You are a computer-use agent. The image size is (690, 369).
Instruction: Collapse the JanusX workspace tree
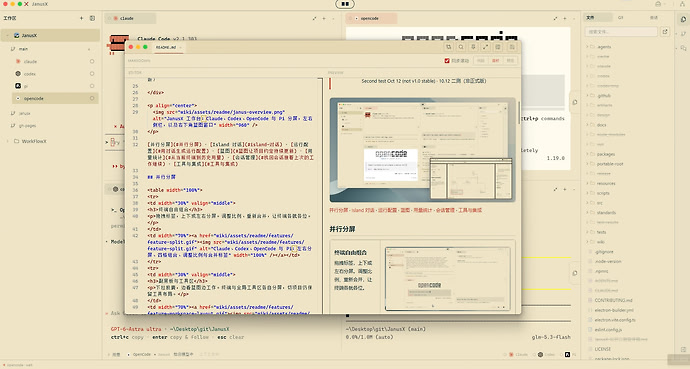(x=7, y=35)
